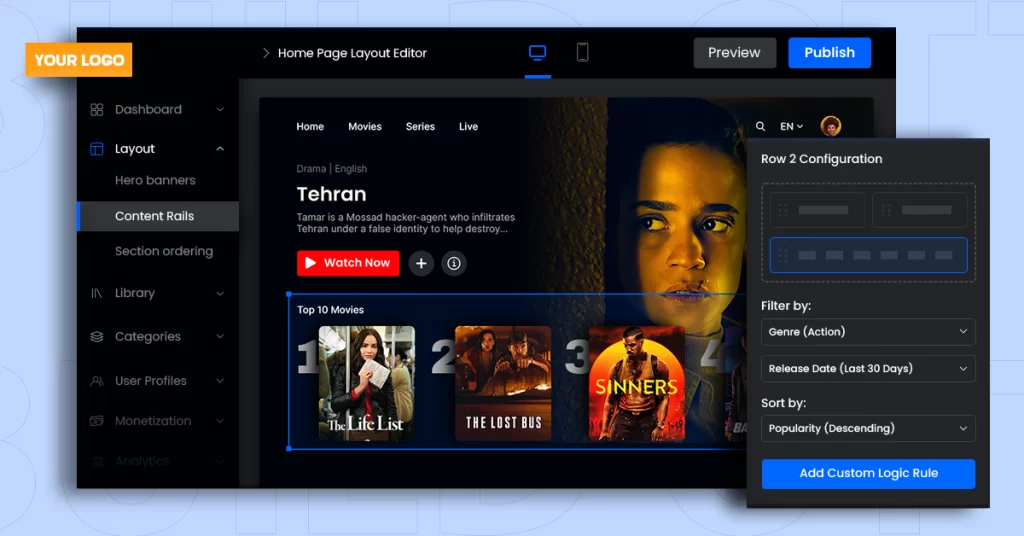
Task: Click the Categories stack icon
Action: point(97,337)
